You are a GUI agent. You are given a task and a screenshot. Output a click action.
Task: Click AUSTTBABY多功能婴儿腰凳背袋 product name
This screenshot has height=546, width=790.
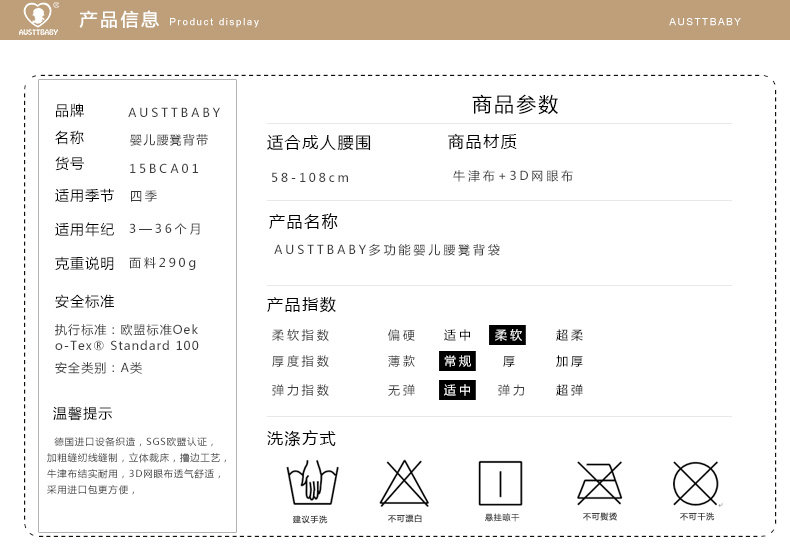click(x=387, y=250)
